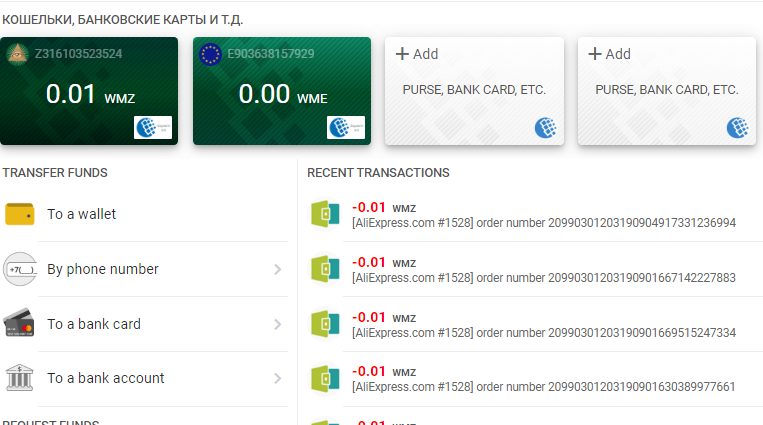Click WebMoney globe icon on second Add card
Image resolution: width=763 pixels, height=425 pixels.
738,128
